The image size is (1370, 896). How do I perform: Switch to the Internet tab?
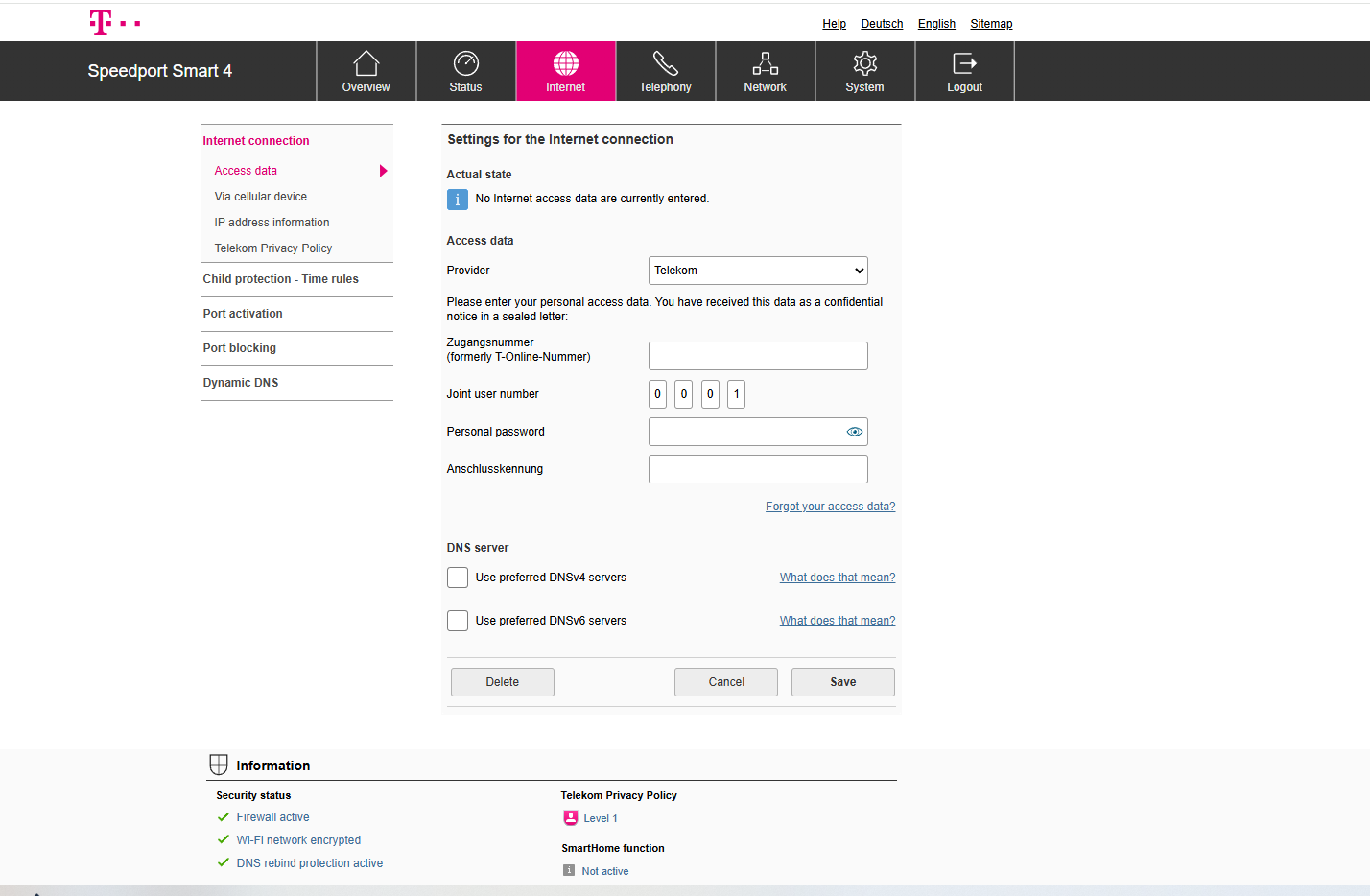tap(565, 71)
